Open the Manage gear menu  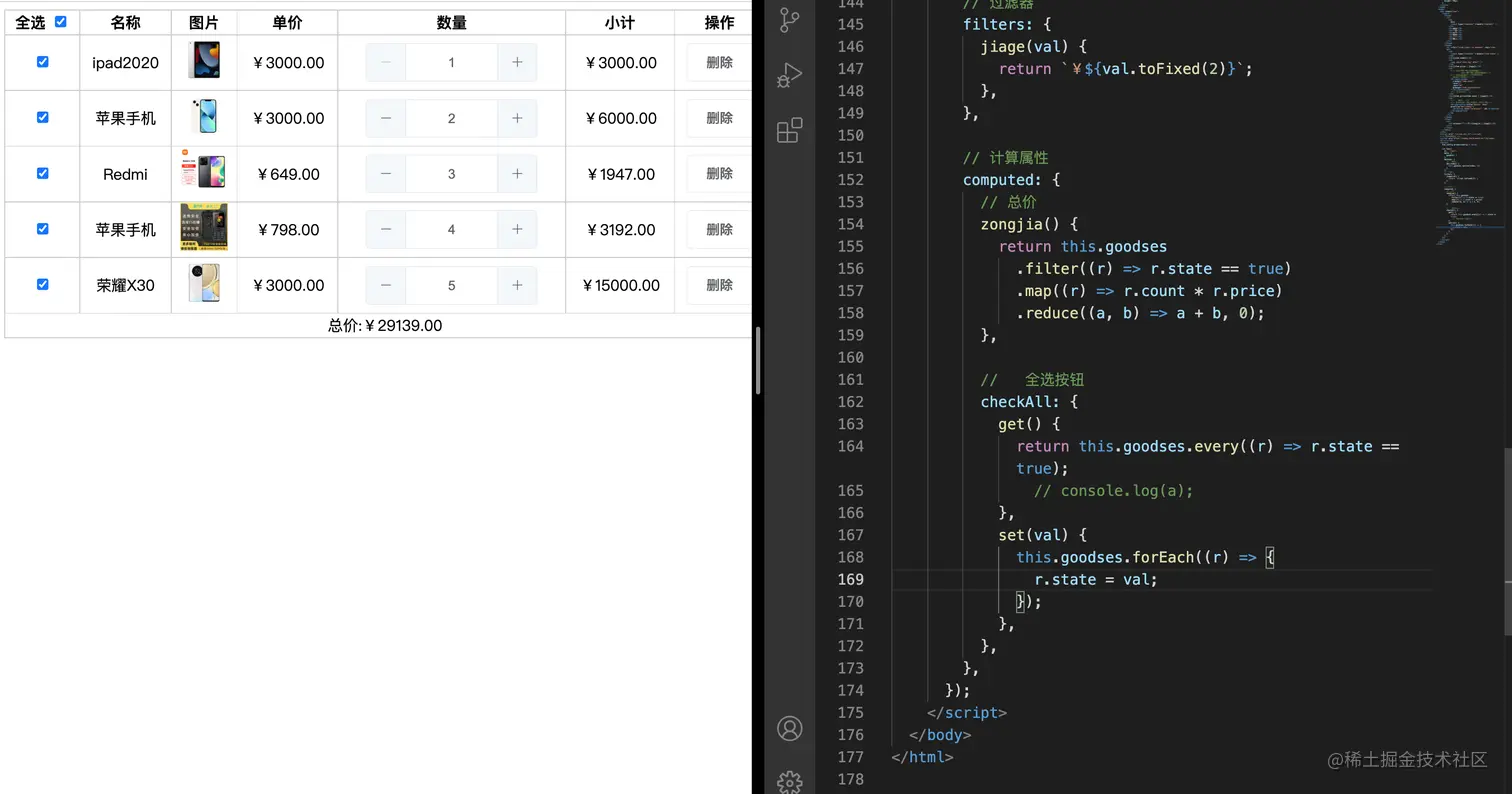click(x=790, y=782)
